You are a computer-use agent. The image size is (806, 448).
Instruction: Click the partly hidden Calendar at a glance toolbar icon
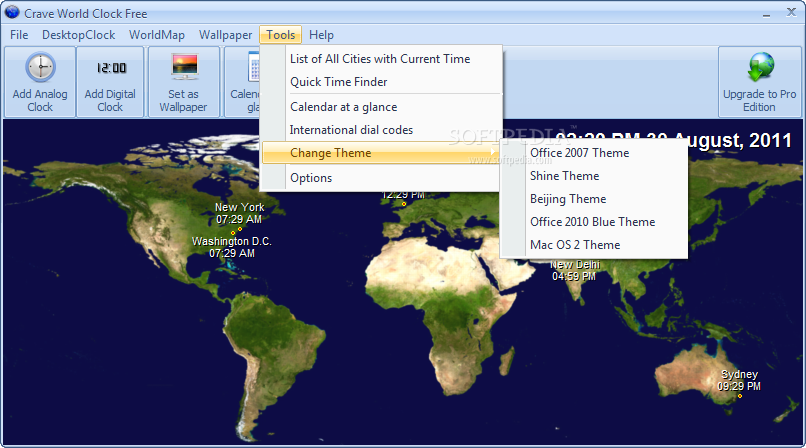pos(253,67)
